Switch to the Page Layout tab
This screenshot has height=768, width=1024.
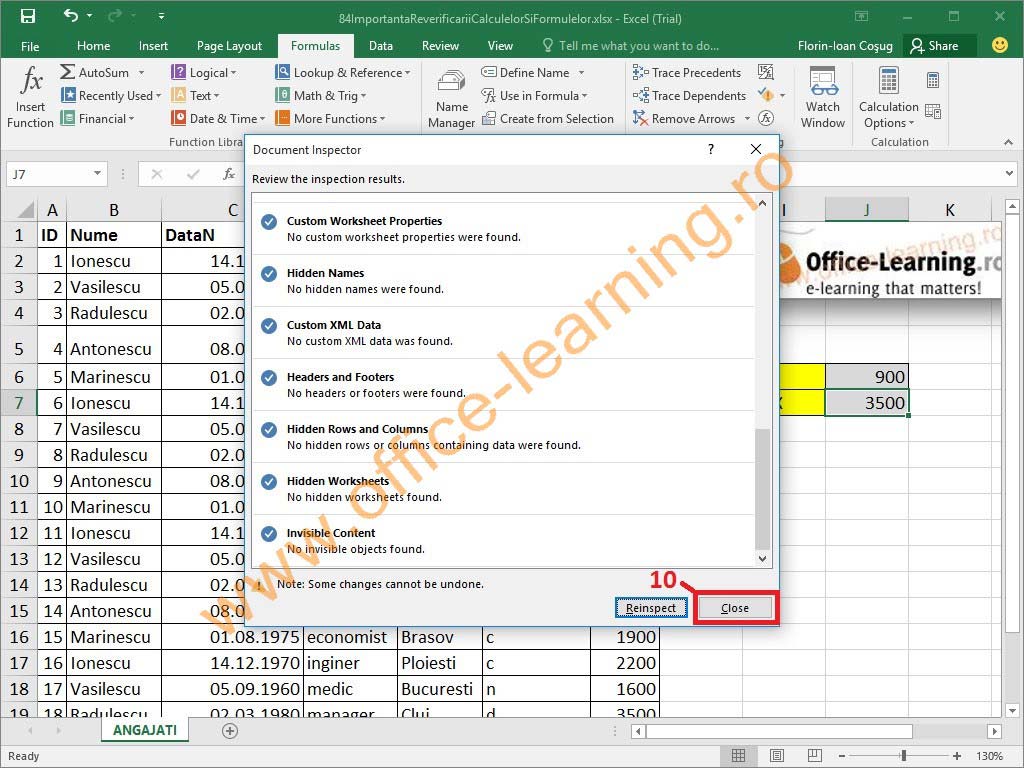click(229, 46)
